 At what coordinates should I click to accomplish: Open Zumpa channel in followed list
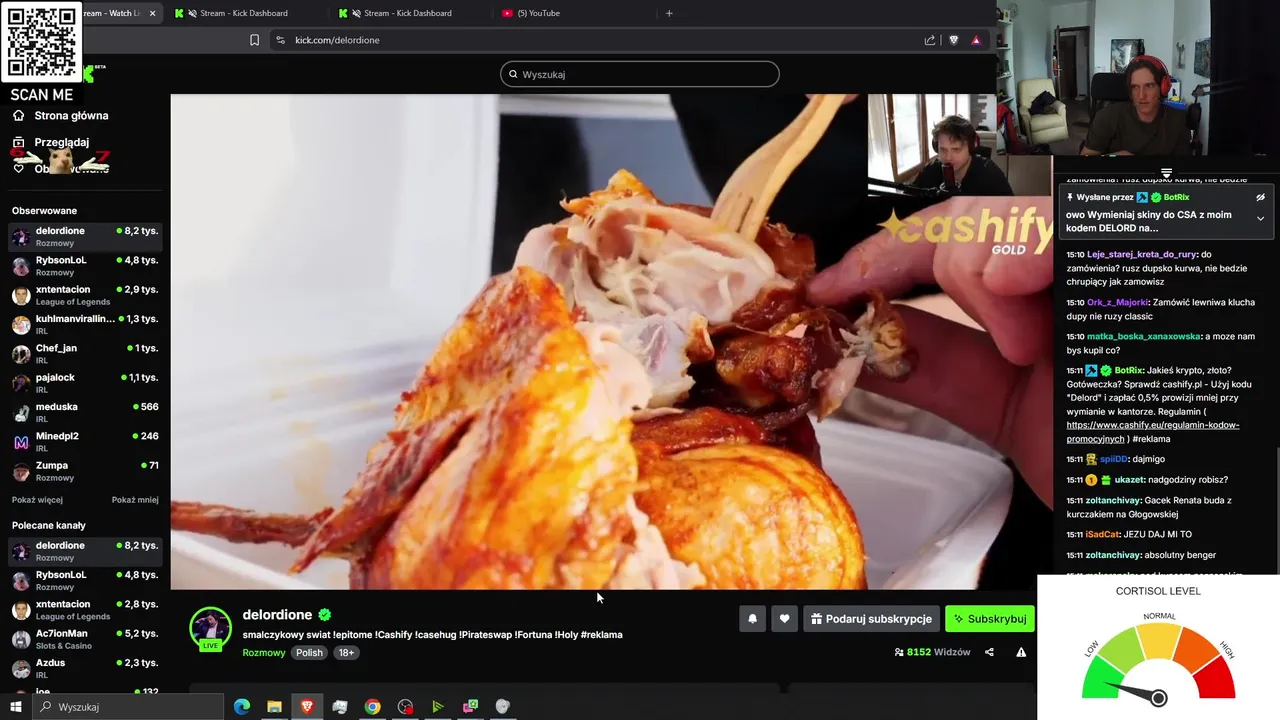[x=85, y=471]
